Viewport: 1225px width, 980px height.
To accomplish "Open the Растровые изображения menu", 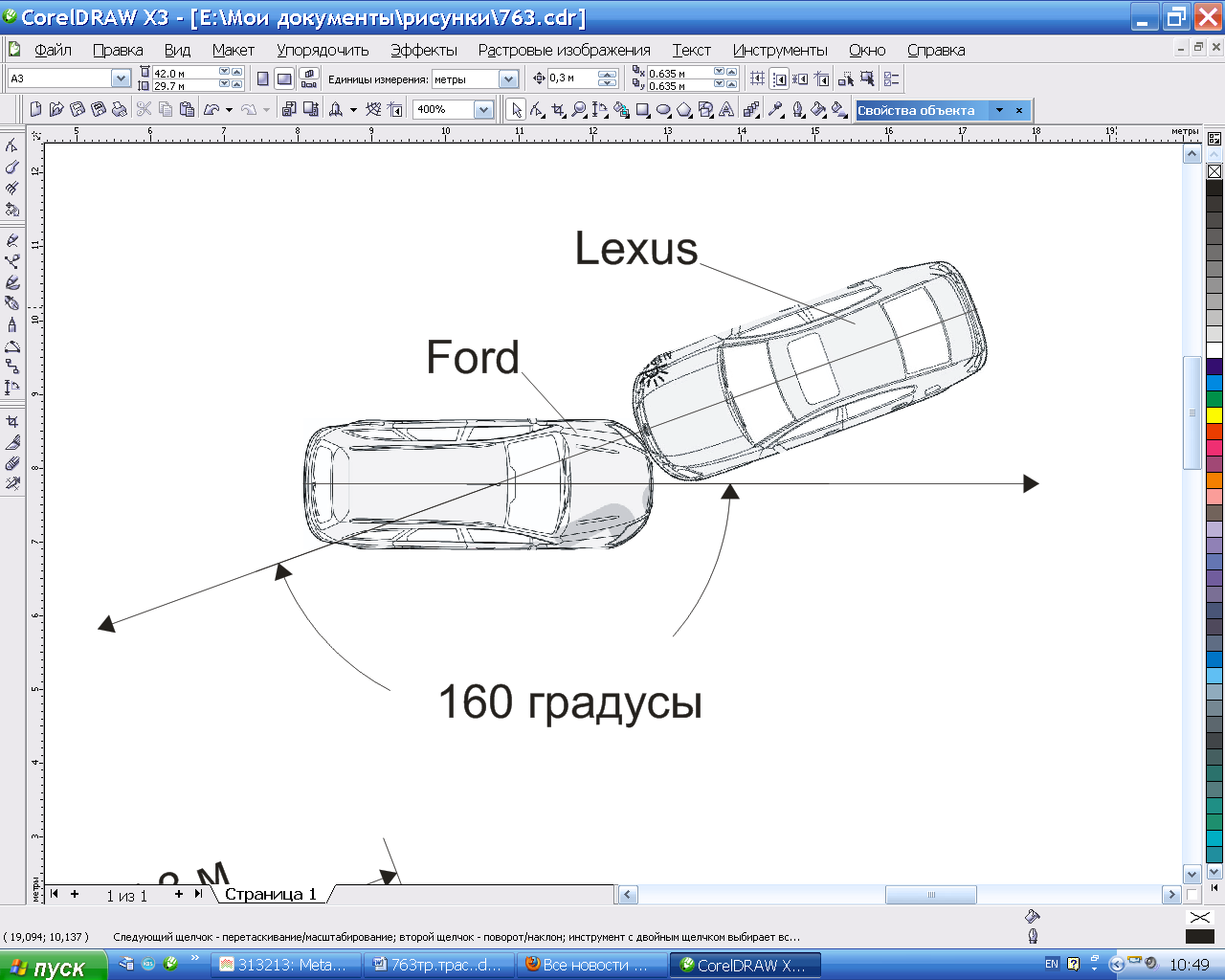I will point(565,50).
